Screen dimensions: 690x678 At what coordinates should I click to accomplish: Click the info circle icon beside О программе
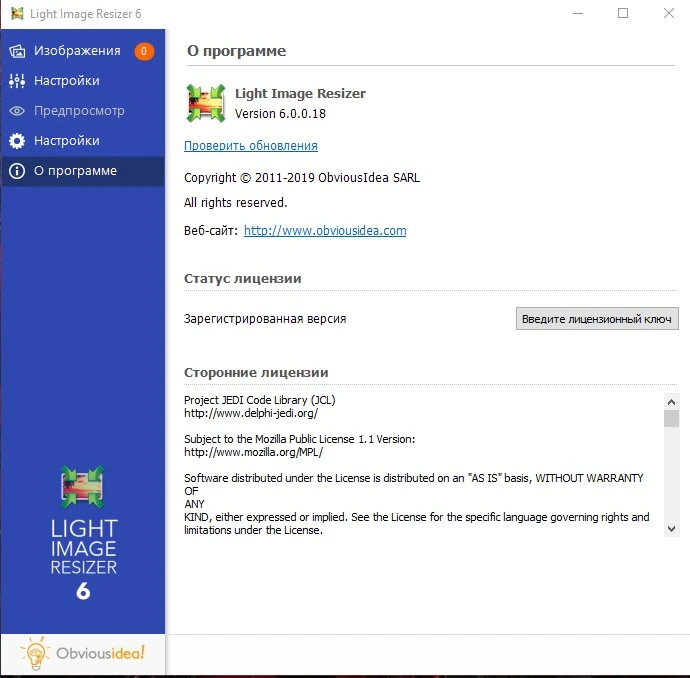[17, 171]
